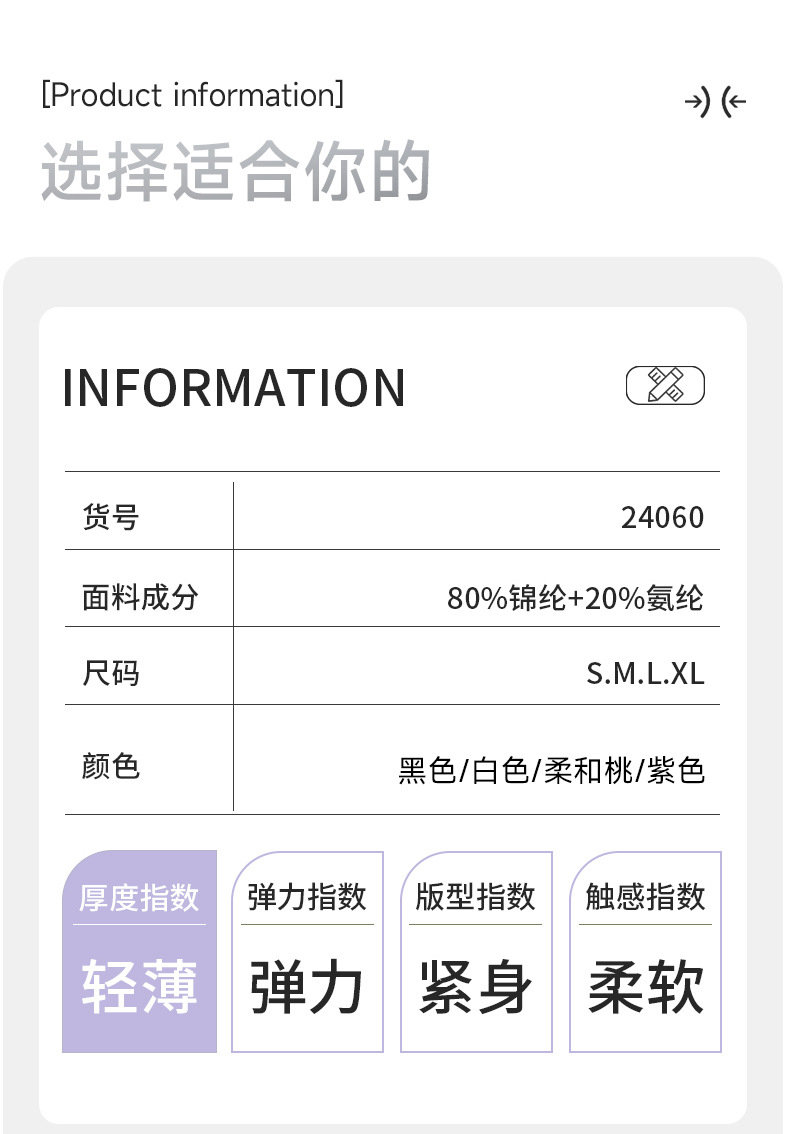Click the 尺码 row label
Image resolution: width=790 pixels, height=1134 pixels.
click(x=110, y=673)
